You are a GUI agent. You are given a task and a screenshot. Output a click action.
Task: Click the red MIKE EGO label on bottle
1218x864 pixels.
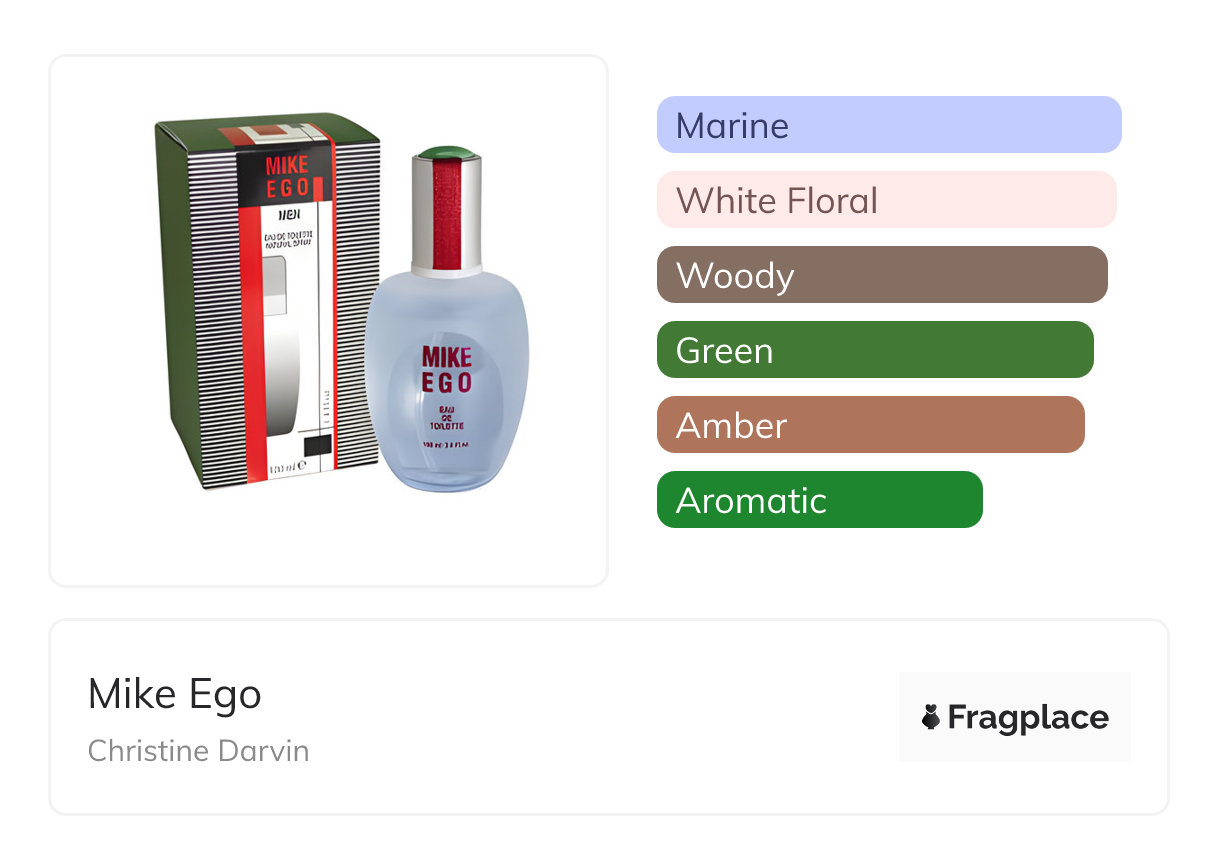(x=446, y=369)
